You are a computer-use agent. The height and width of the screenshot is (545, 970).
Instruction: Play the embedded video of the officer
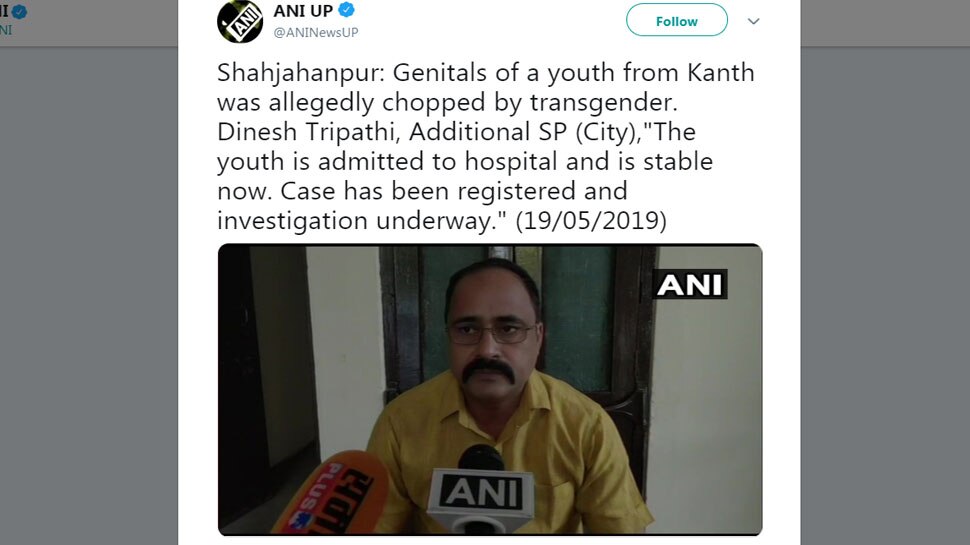click(490, 390)
